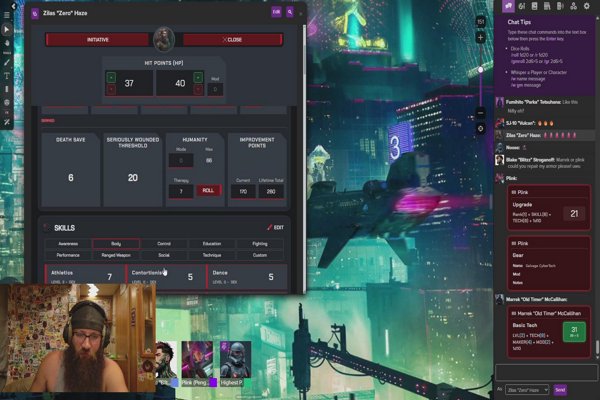Click the current HP value 37
This screenshot has width=600, height=400.
pyautogui.click(x=129, y=83)
